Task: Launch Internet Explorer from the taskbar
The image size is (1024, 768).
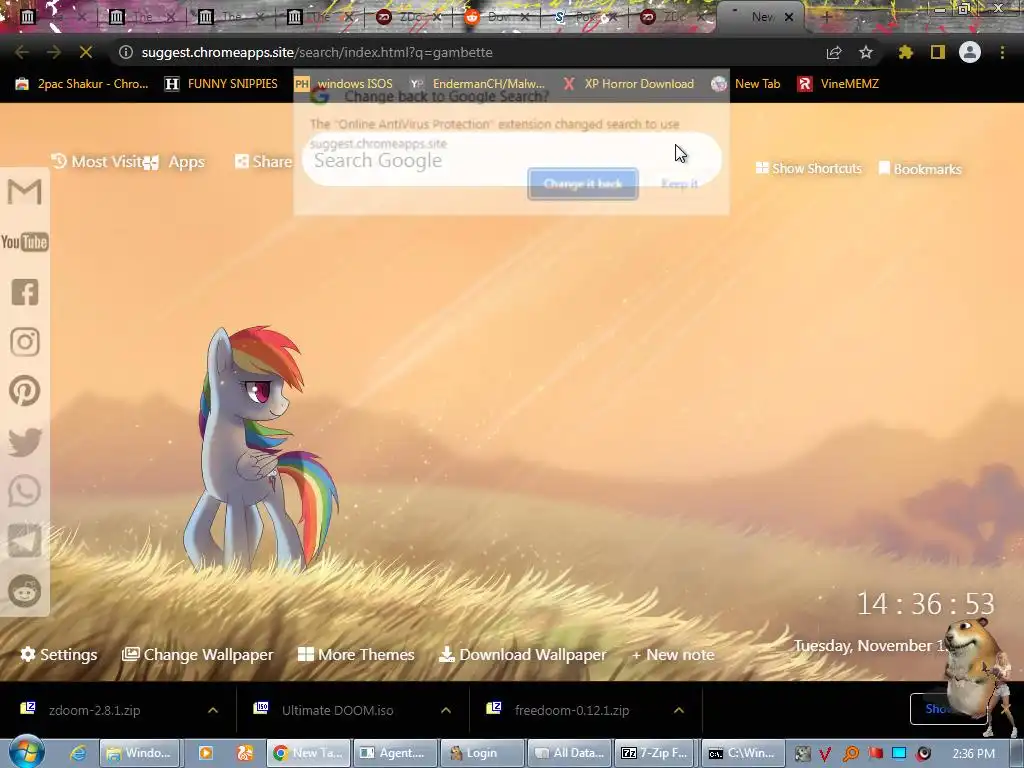Action: (78, 753)
